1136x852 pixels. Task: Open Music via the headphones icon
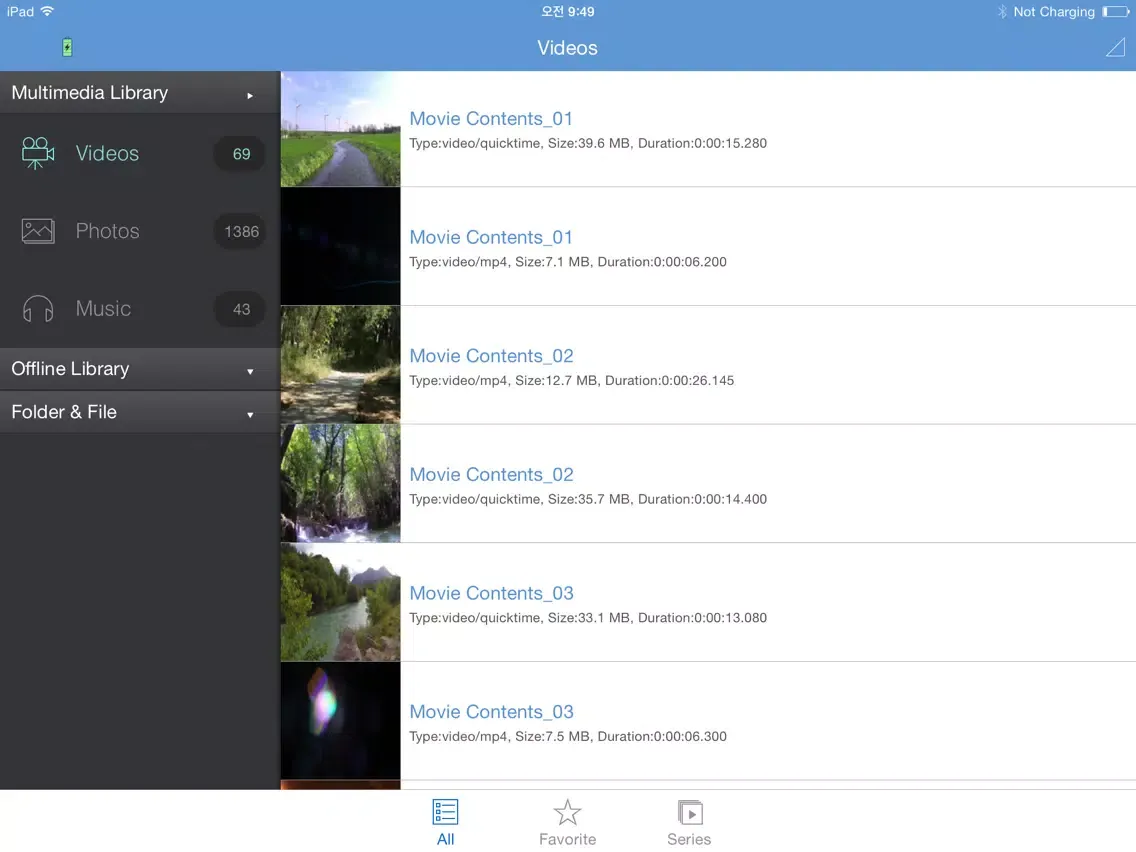[x=38, y=309]
